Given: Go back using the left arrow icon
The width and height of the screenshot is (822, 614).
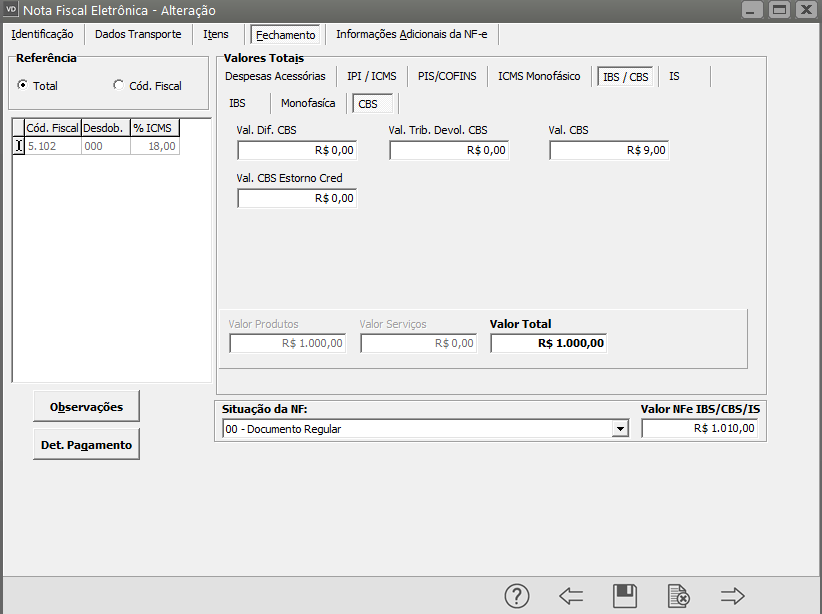Looking at the screenshot, I should click(571, 596).
